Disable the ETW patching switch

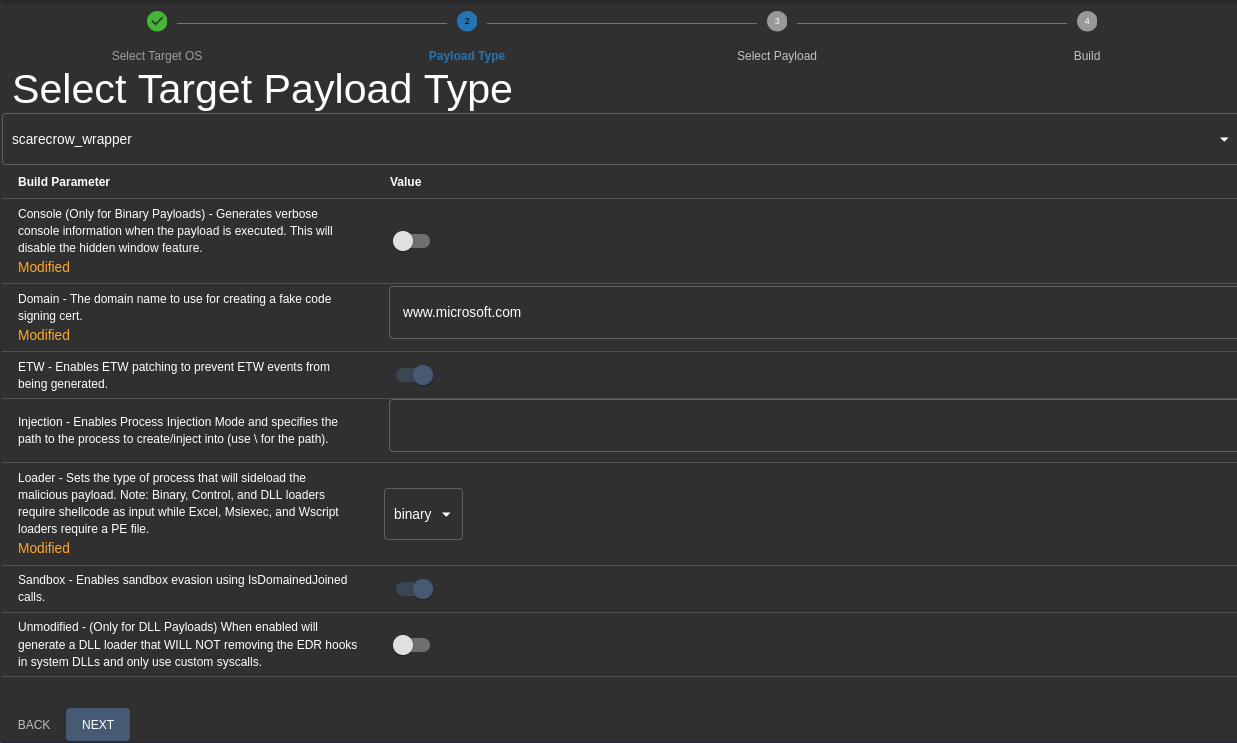(x=414, y=375)
